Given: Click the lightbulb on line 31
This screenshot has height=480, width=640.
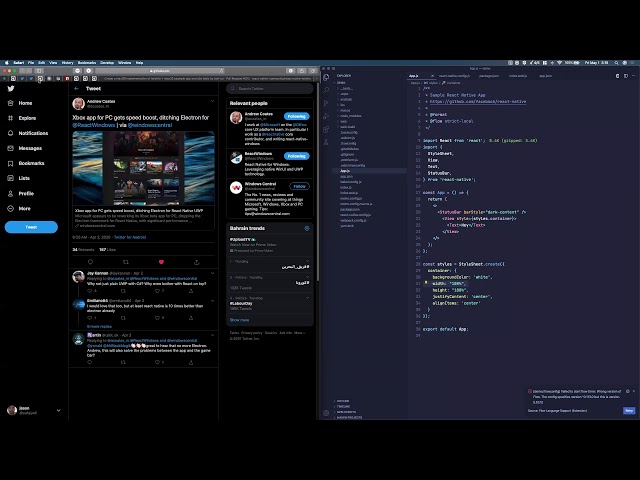Looking at the screenshot, I should [x=426, y=283].
